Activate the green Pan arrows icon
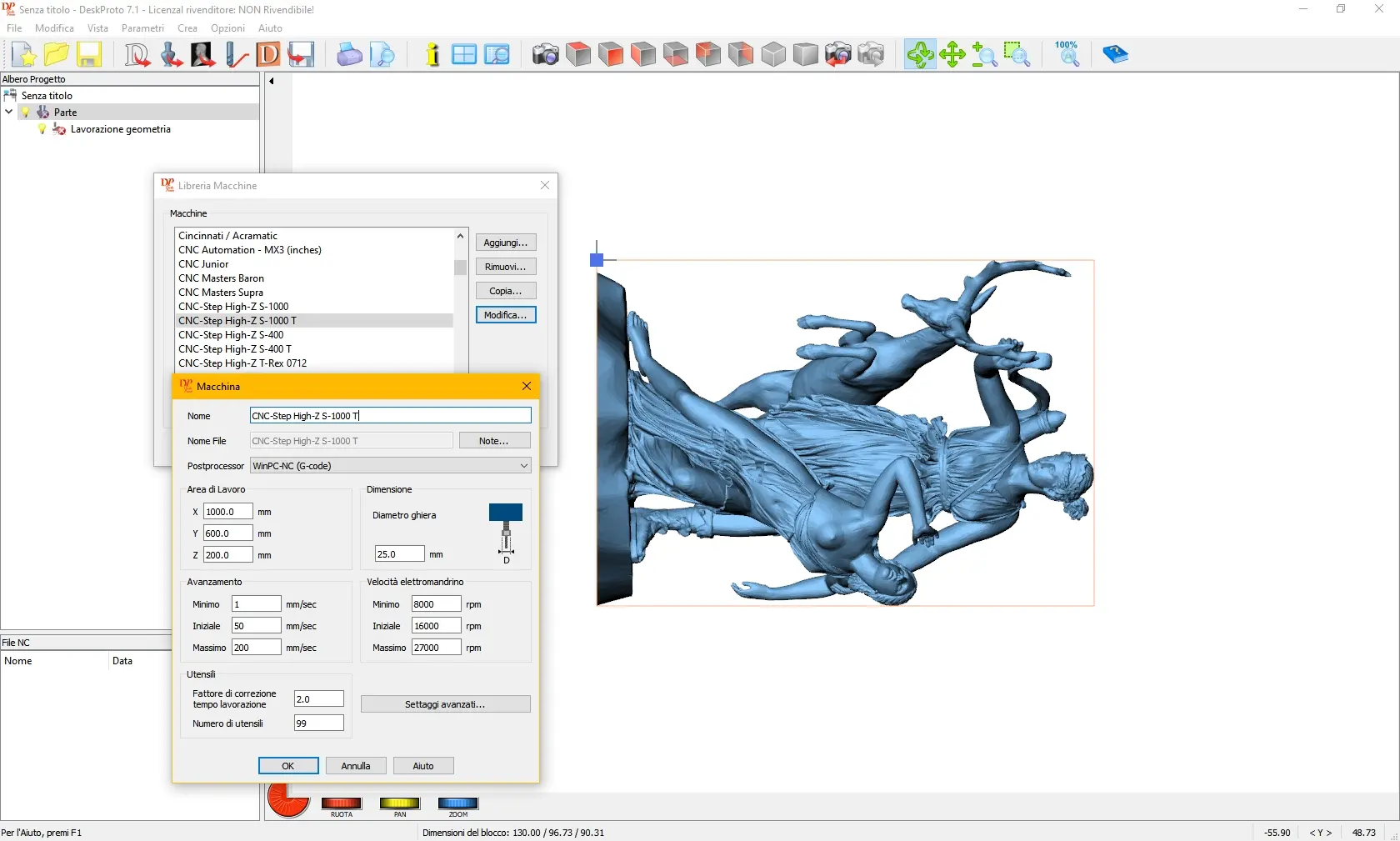 pos(952,54)
